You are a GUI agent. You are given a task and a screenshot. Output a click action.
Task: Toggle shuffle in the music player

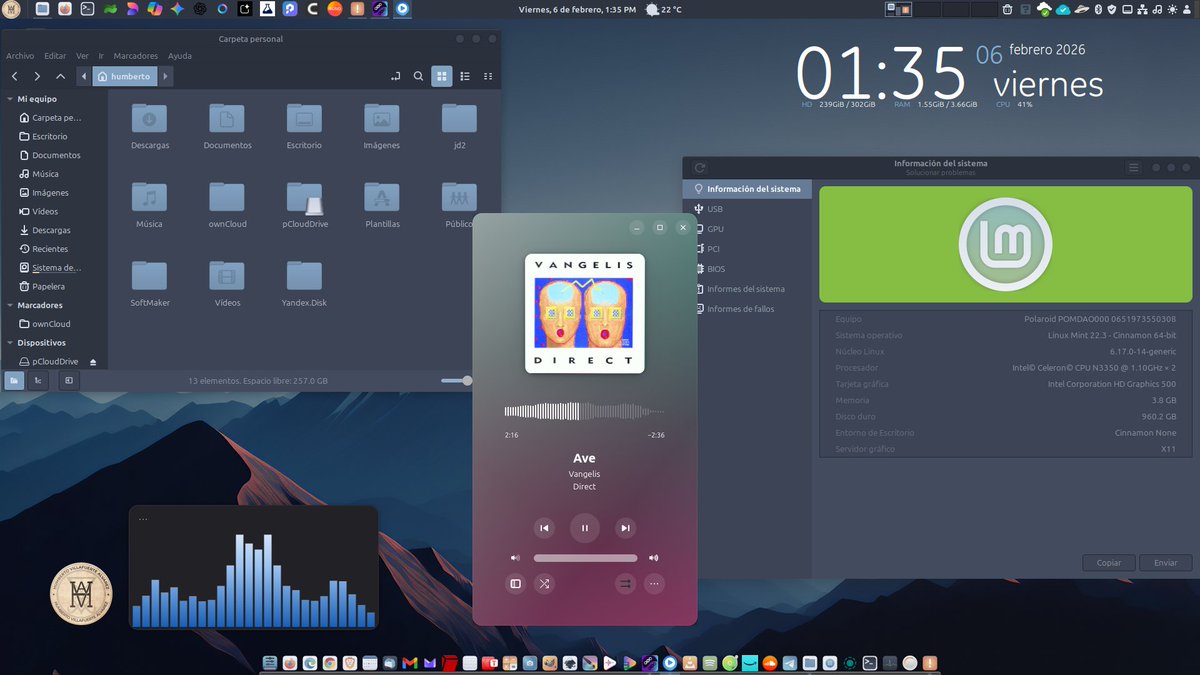[544, 584]
